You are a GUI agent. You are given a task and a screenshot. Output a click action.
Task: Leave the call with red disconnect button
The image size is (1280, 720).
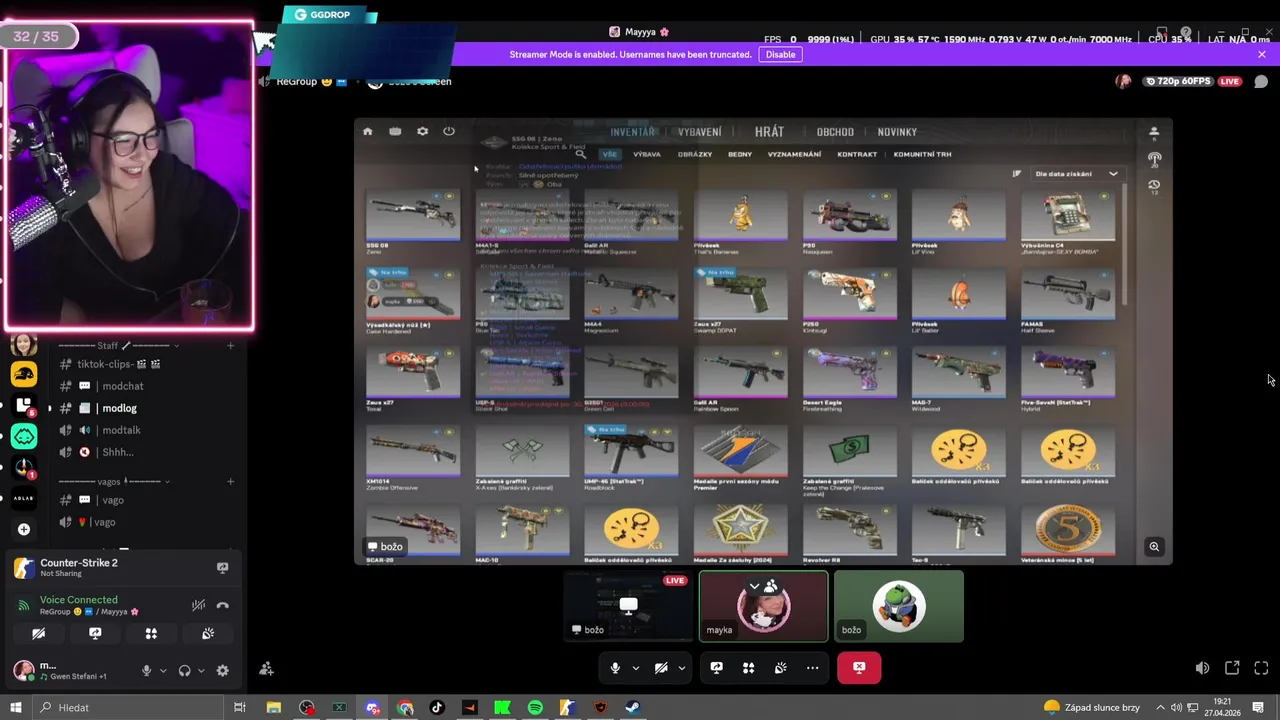tap(859, 668)
